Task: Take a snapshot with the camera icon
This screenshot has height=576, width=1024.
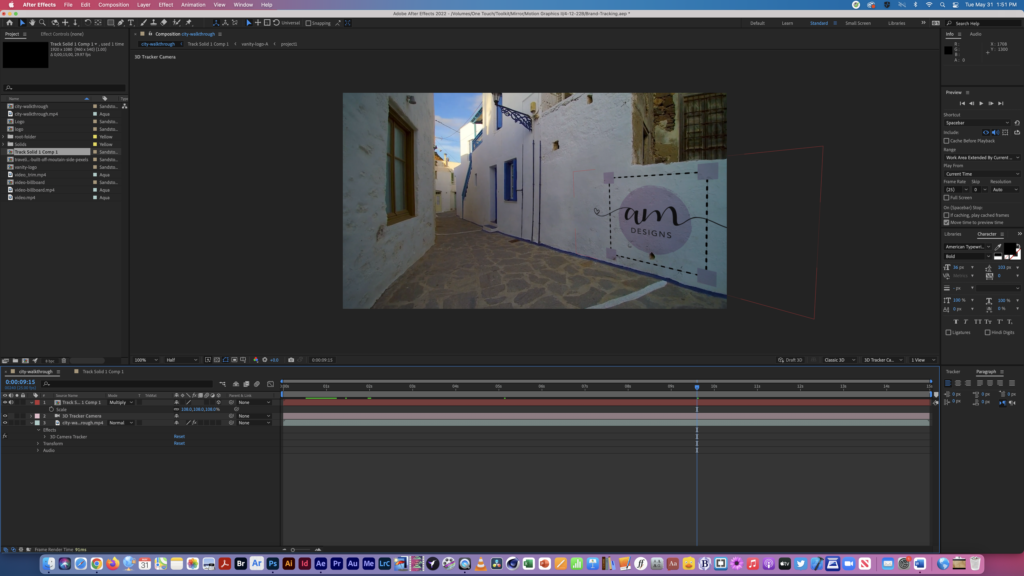Action: 291,360
